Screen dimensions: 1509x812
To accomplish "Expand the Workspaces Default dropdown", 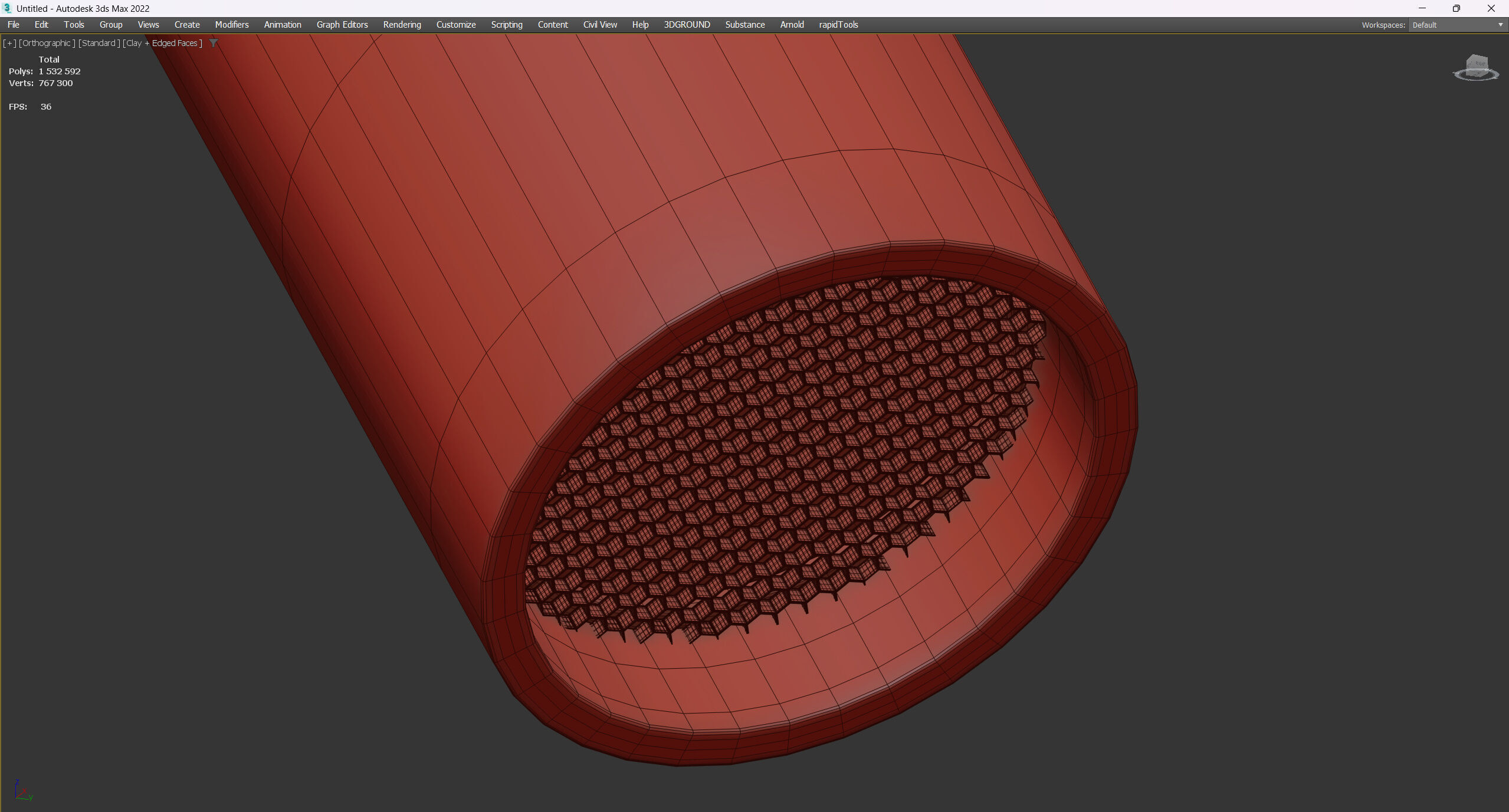I will tap(1458, 25).
